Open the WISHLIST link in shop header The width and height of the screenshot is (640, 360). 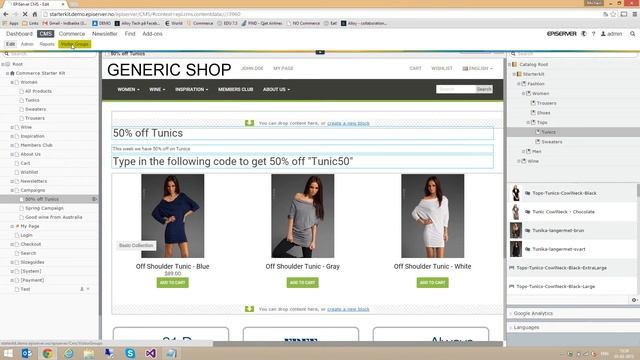tap(442, 69)
